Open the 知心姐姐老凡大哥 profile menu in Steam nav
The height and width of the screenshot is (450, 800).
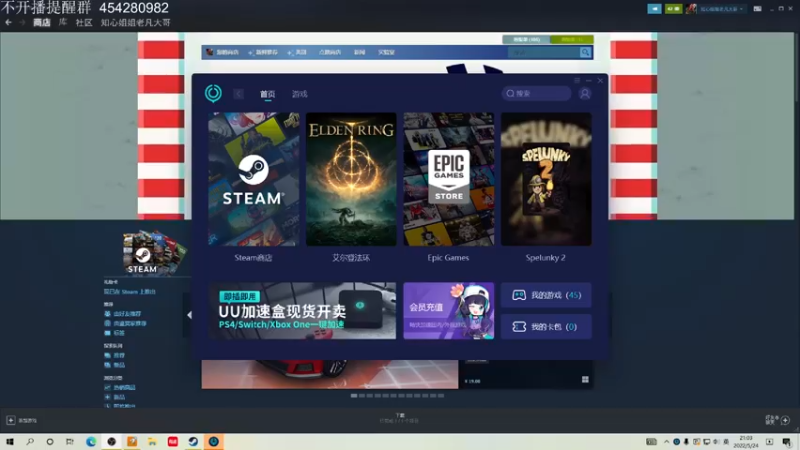click(135, 22)
